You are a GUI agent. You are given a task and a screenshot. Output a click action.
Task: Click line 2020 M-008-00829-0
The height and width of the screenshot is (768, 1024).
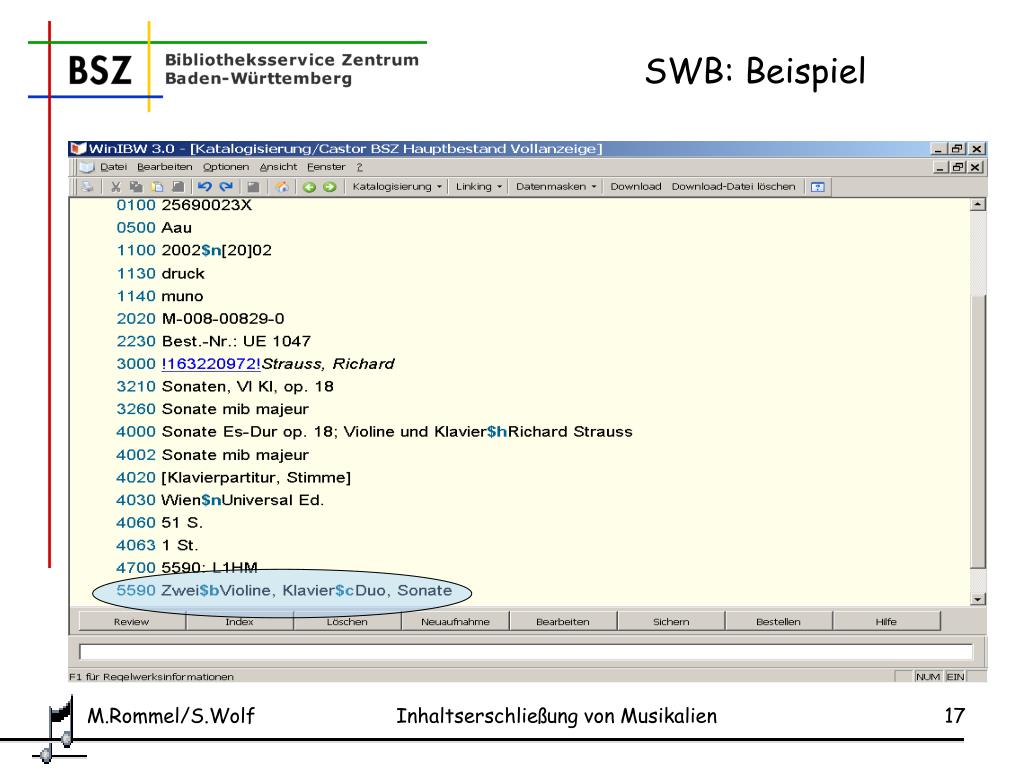(x=200, y=319)
